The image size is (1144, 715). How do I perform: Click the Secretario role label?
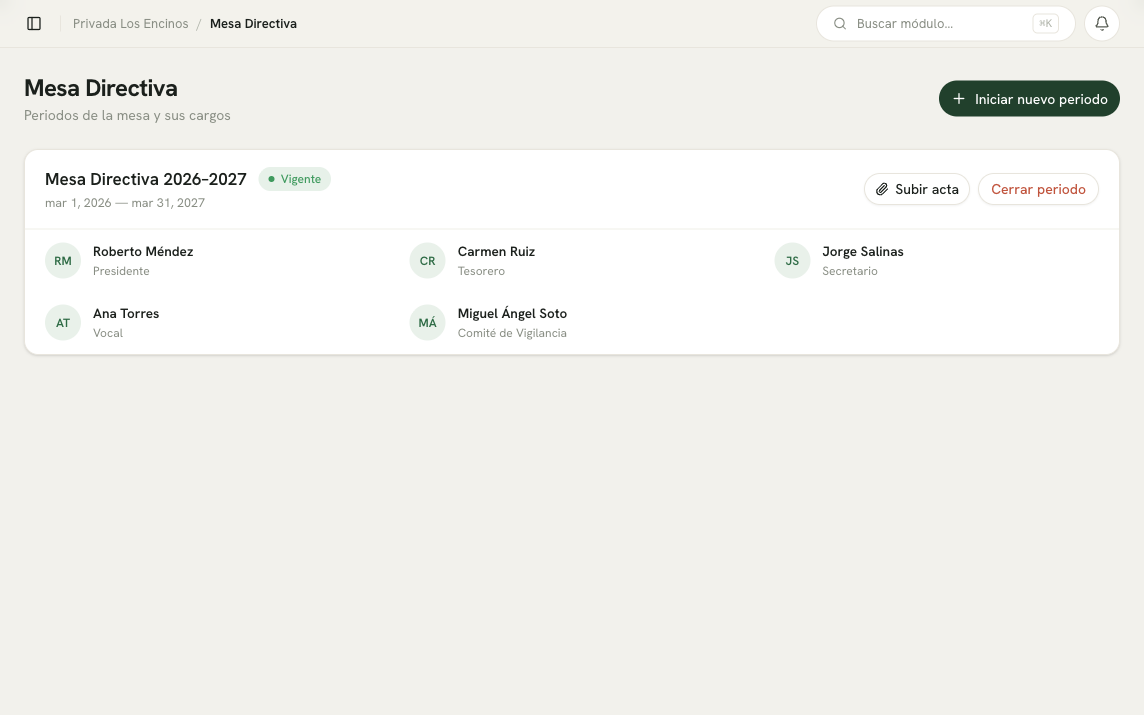(x=850, y=271)
